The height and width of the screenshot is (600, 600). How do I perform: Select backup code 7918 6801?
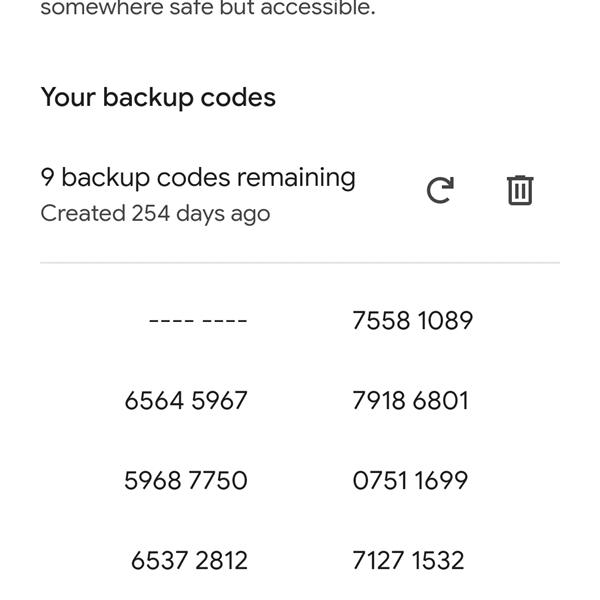tap(410, 401)
